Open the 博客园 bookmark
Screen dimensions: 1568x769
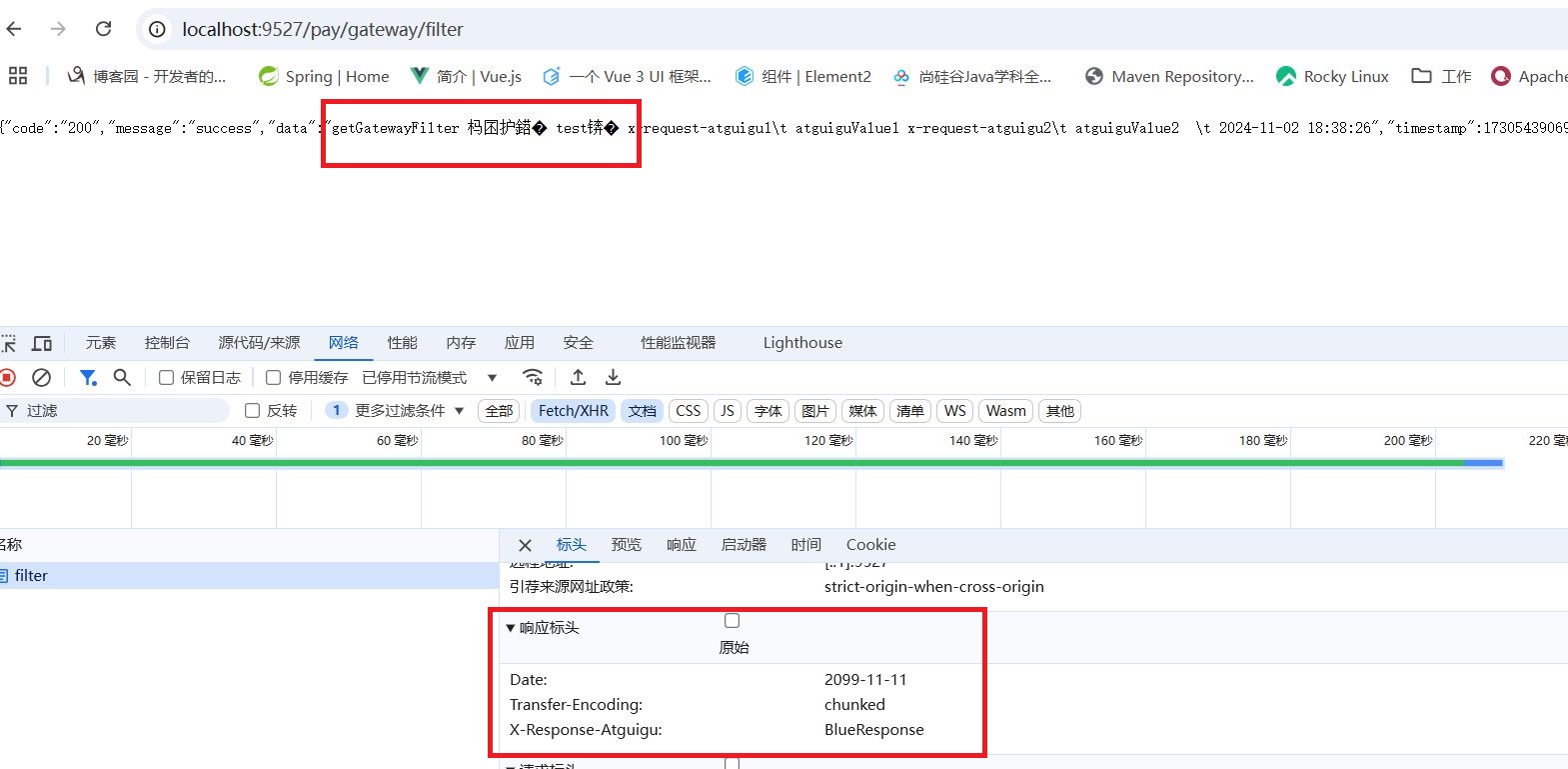pyautogui.click(x=147, y=76)
